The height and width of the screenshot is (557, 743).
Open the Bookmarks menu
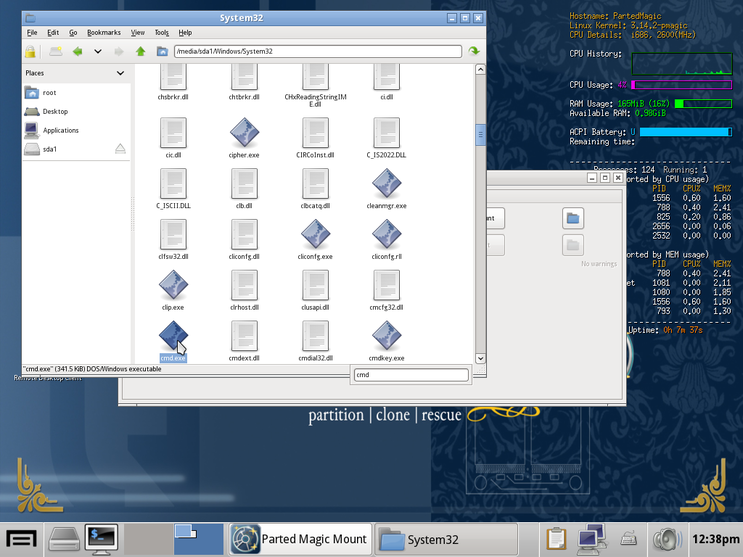pos(104,33)
